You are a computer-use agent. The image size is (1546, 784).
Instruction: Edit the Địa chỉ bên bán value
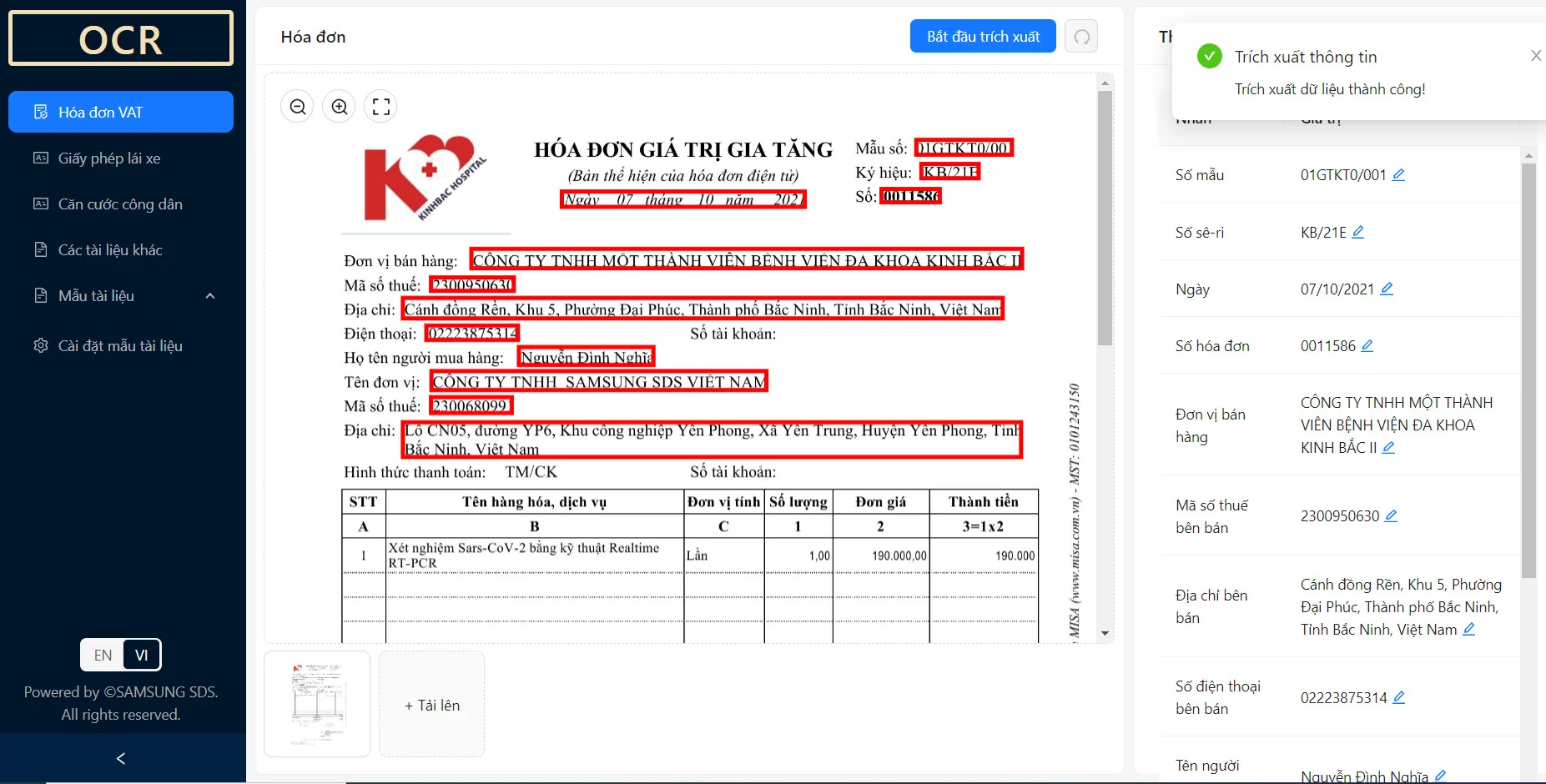tap(1469, 629)
